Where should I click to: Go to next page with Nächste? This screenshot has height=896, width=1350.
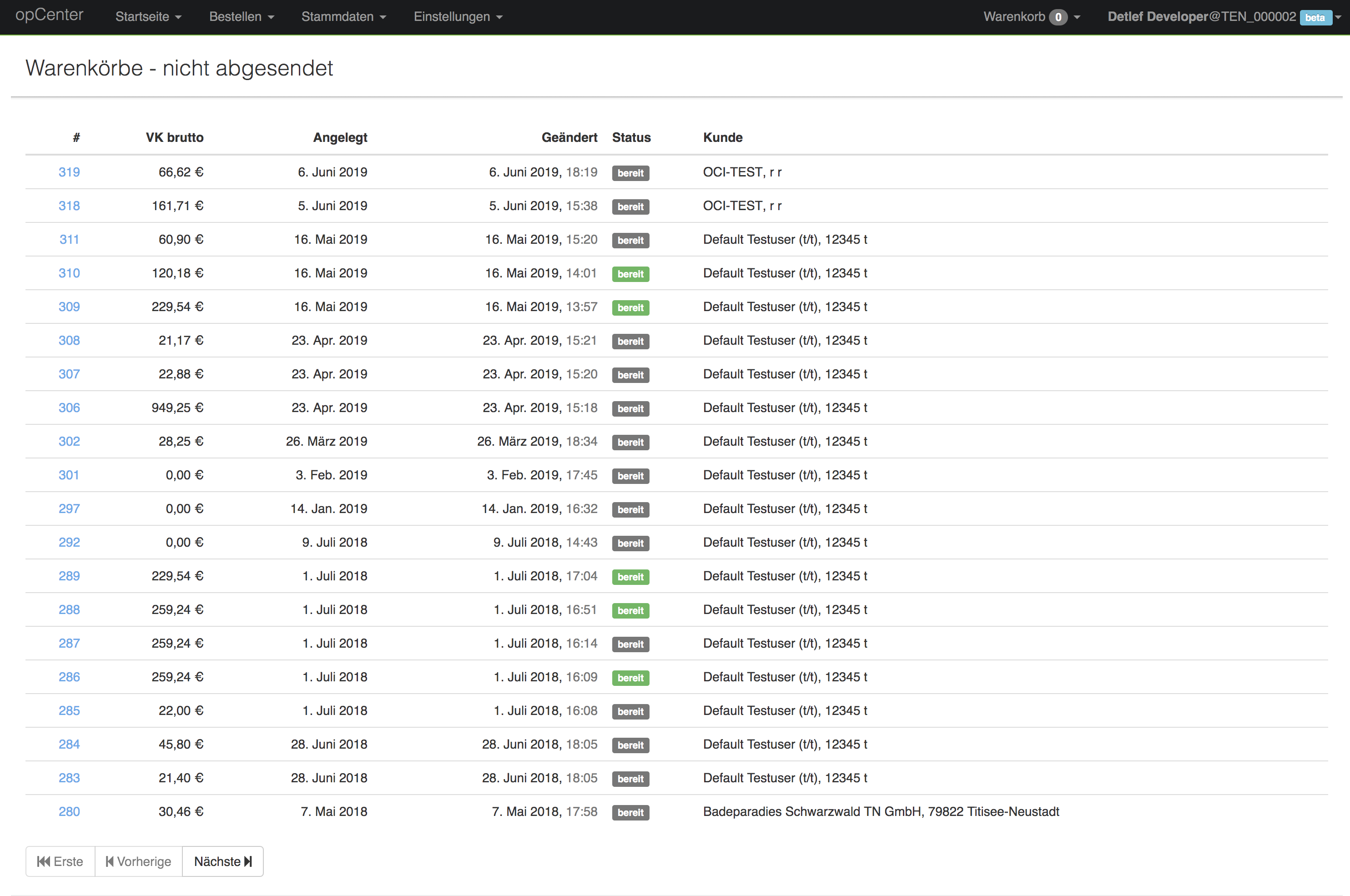pyautogui.click(x=222, y=861)
